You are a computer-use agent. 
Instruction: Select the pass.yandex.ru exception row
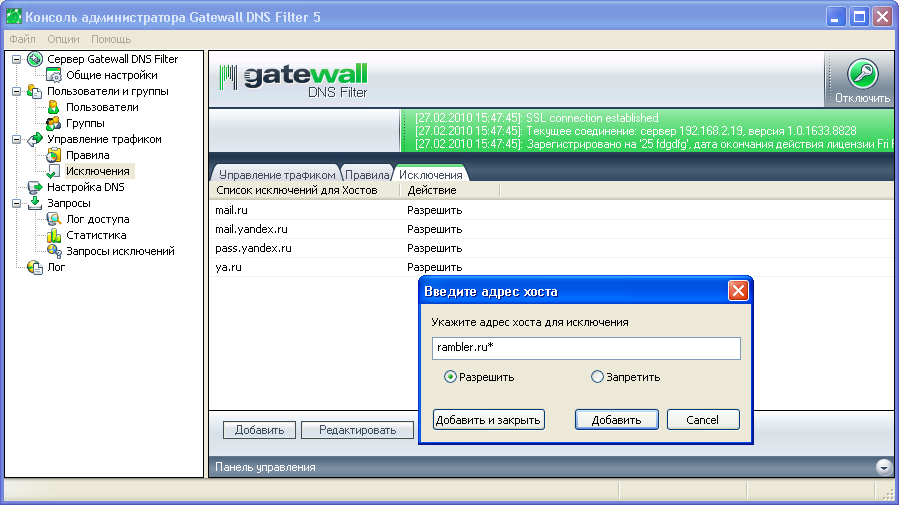click(552, 248)
